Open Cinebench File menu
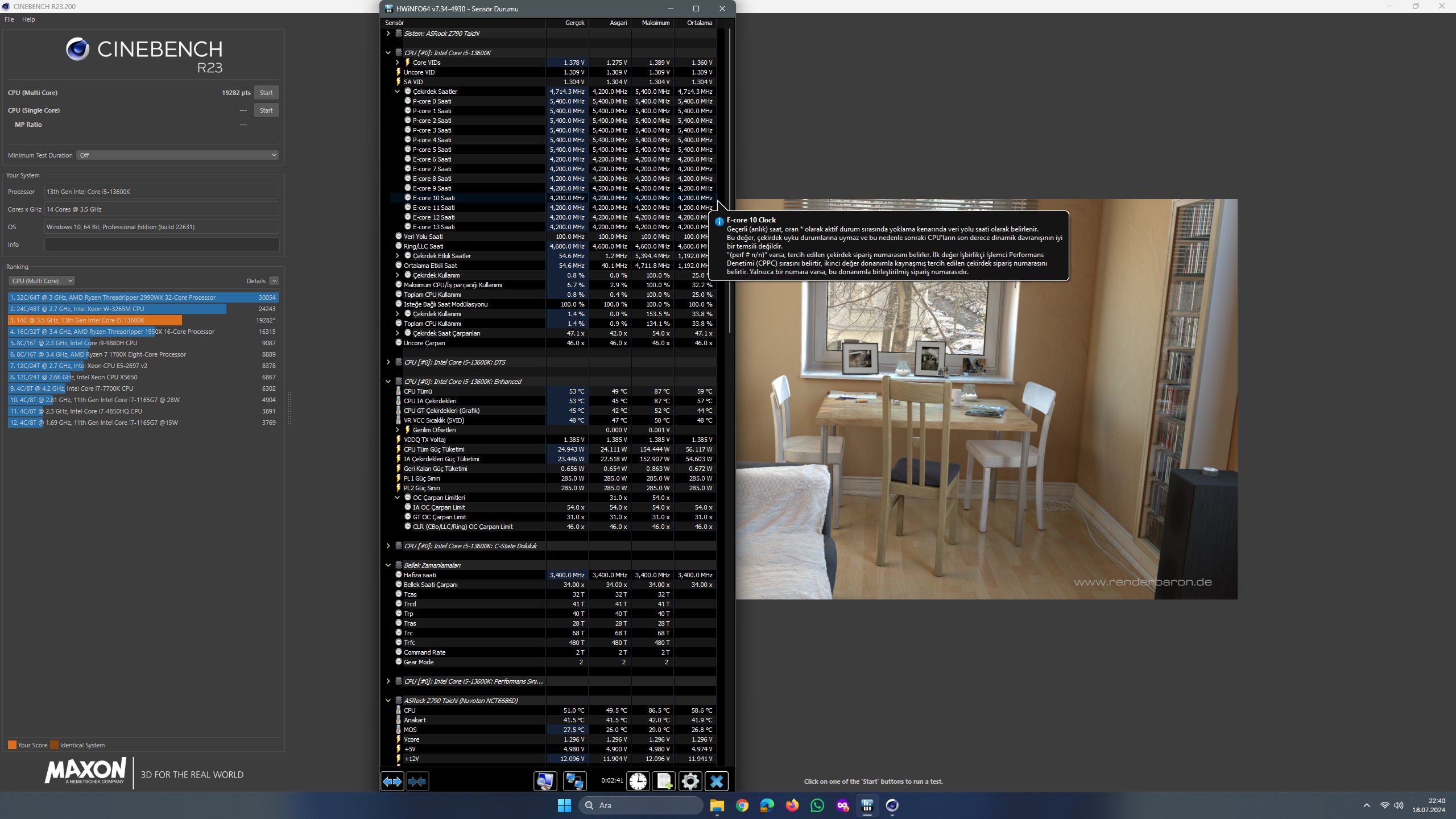The width and height of the screenshot is (1456, 819). click(x=9, y=19)
